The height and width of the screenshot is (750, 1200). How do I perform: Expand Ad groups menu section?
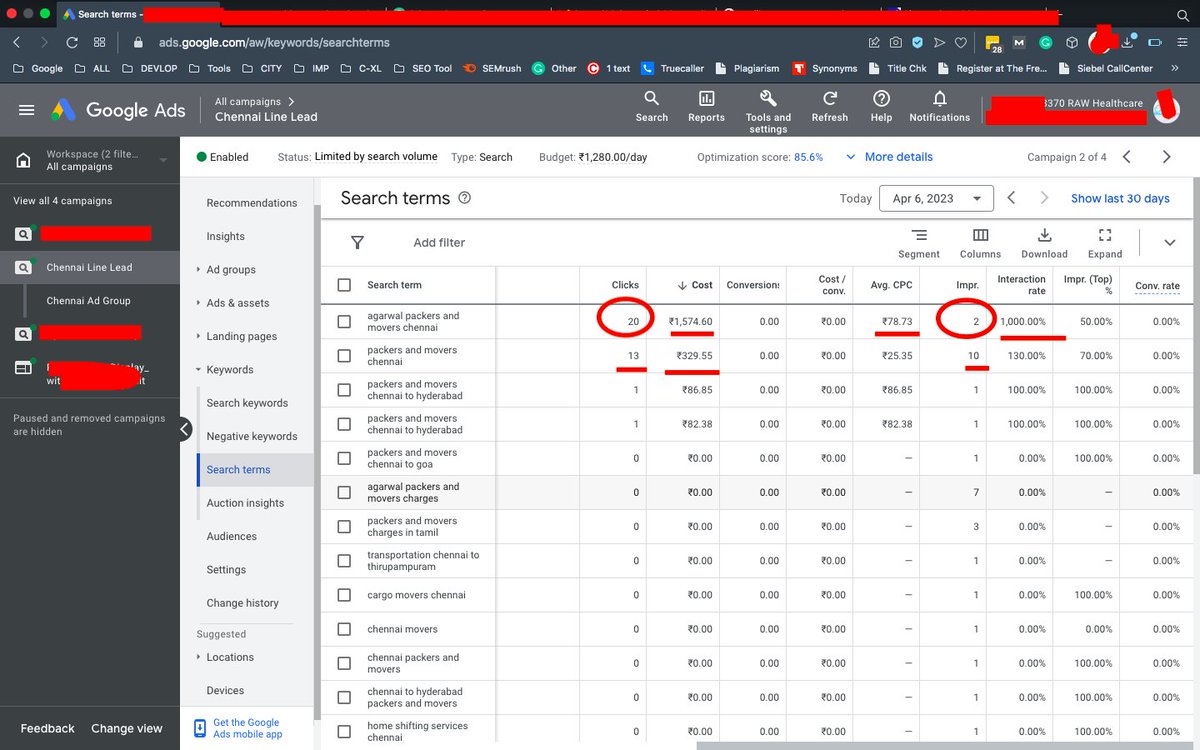point(199,270)
